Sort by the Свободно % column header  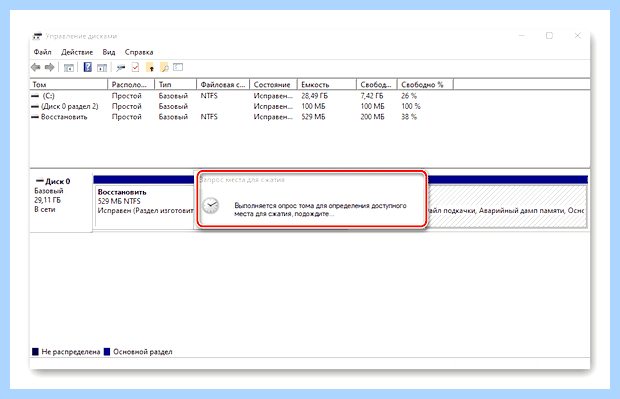point(425,85)
